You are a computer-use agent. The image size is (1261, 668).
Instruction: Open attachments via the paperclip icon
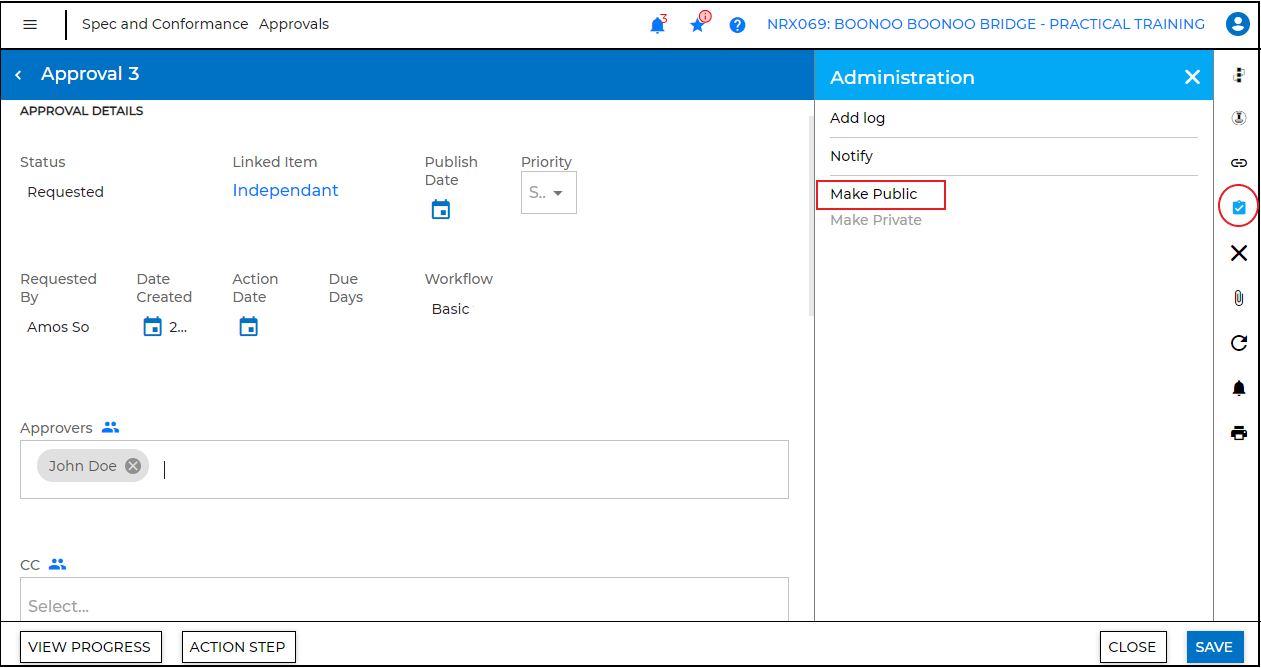pos(1238,297)
